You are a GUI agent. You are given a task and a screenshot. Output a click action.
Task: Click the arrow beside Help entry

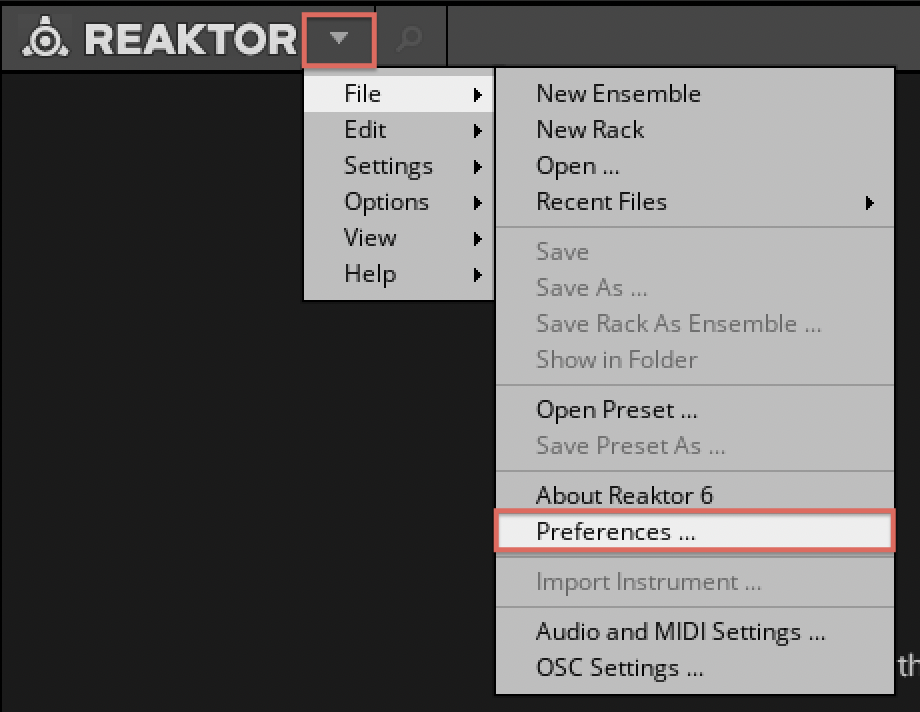[478, 275]
